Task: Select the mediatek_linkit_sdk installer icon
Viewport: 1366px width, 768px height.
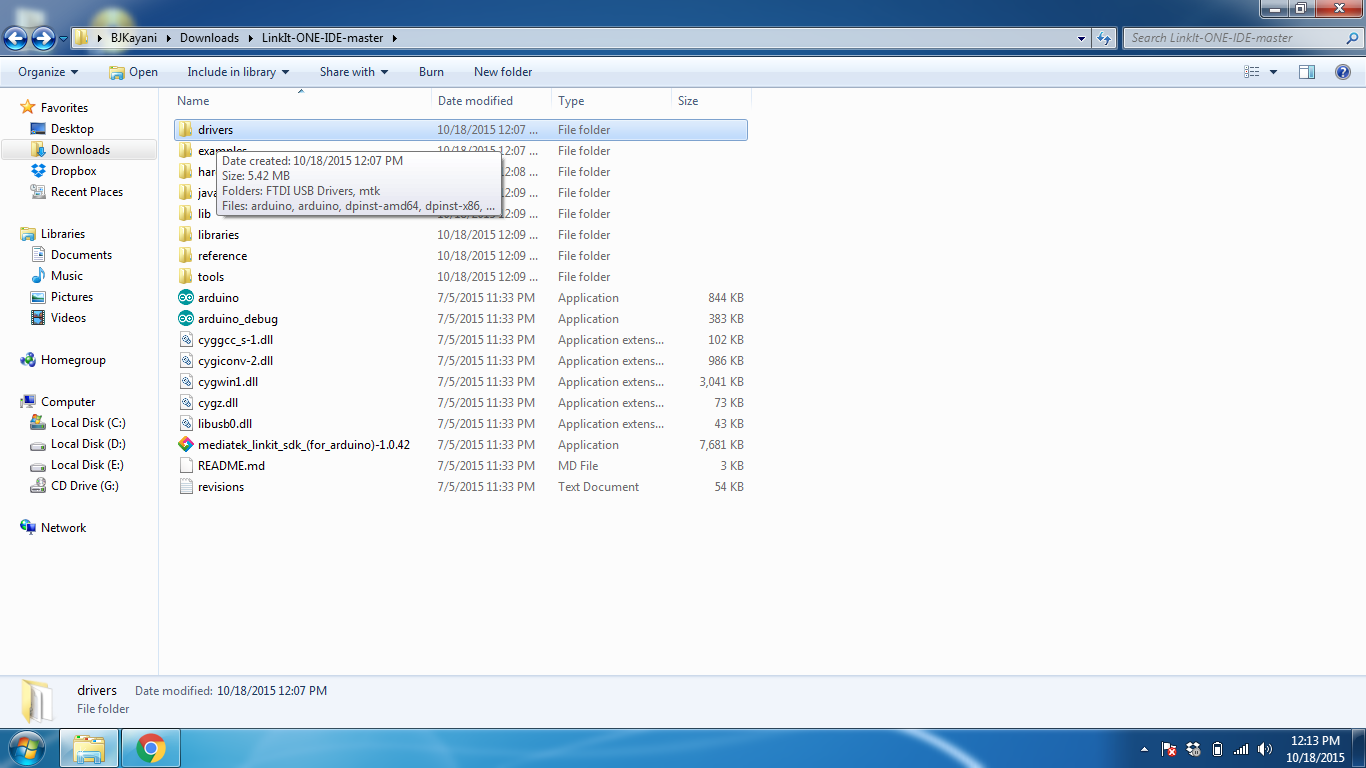Action: click(185, 445)
